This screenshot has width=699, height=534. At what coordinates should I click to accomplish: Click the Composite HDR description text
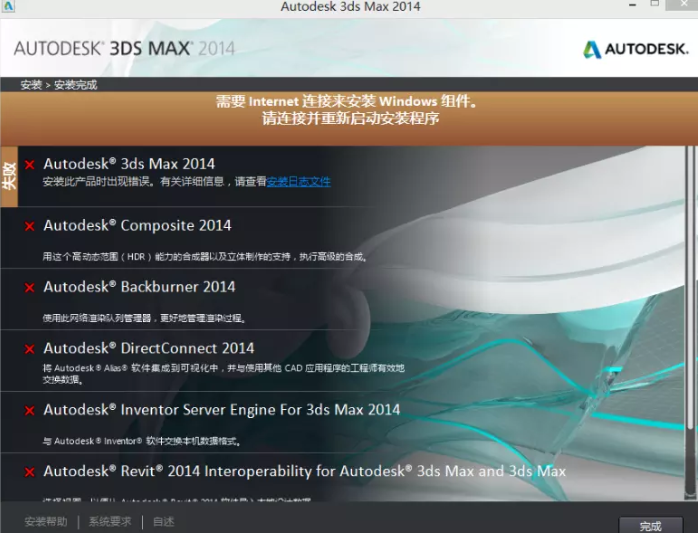click(205, 257)
